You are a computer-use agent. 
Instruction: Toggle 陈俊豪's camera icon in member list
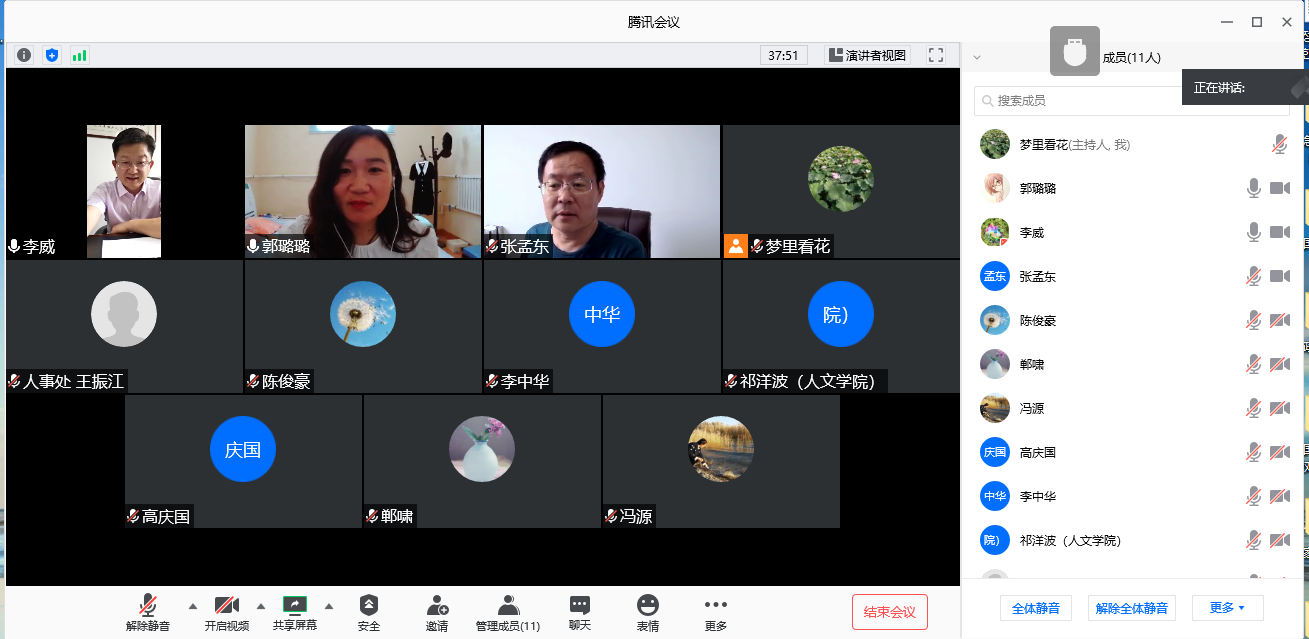[1279, 320]
